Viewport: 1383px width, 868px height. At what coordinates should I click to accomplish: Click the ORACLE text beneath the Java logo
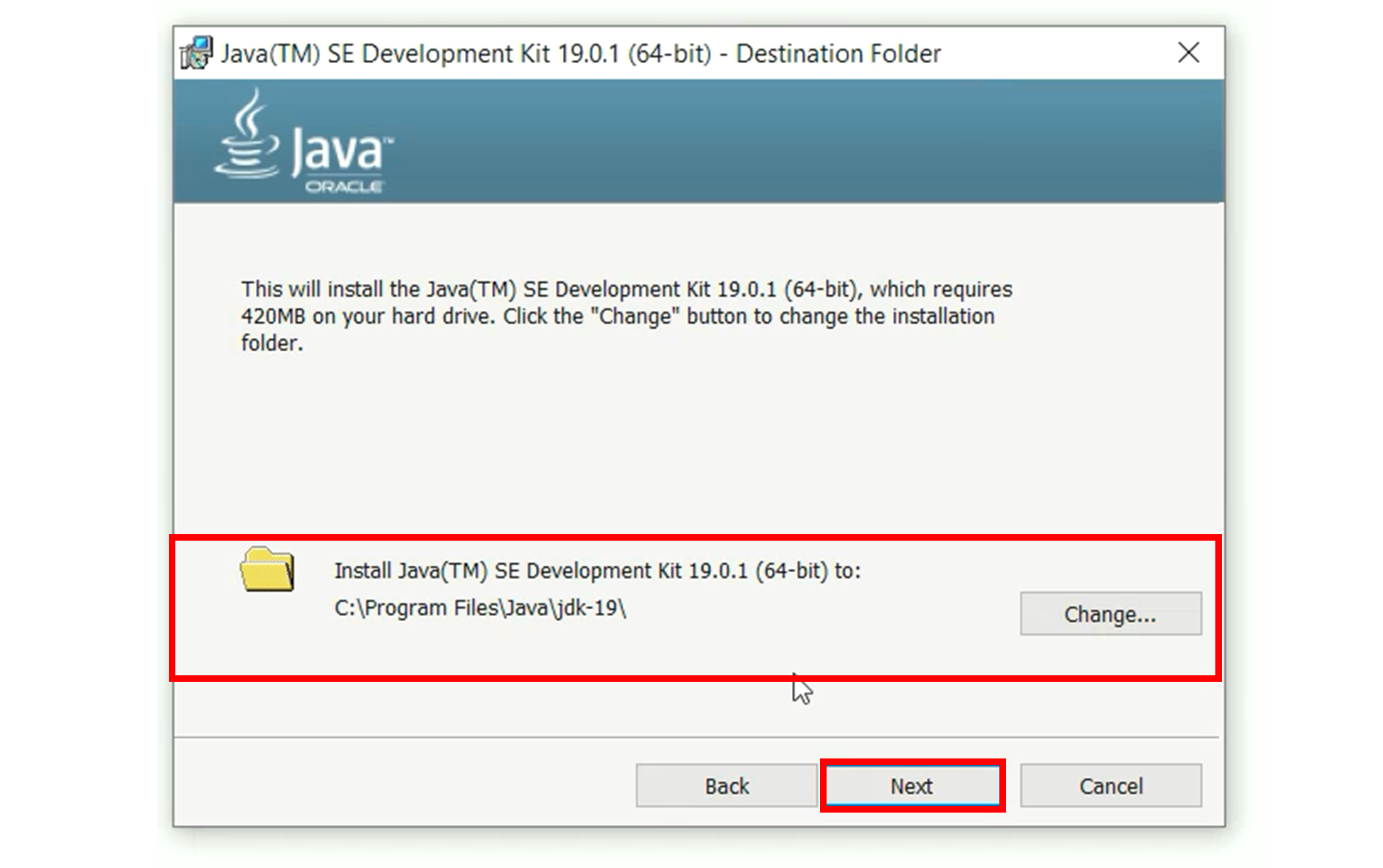(x=344, y=187)
